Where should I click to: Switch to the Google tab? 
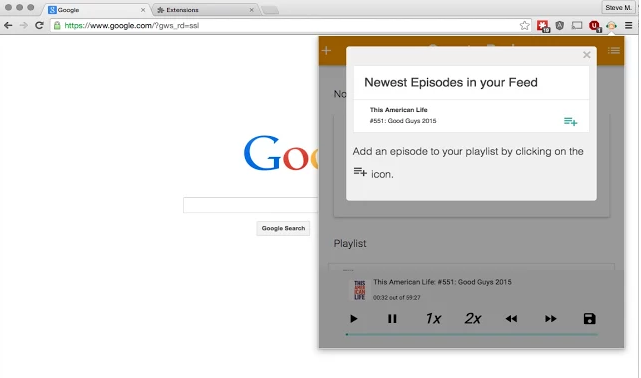coord(97,10)
